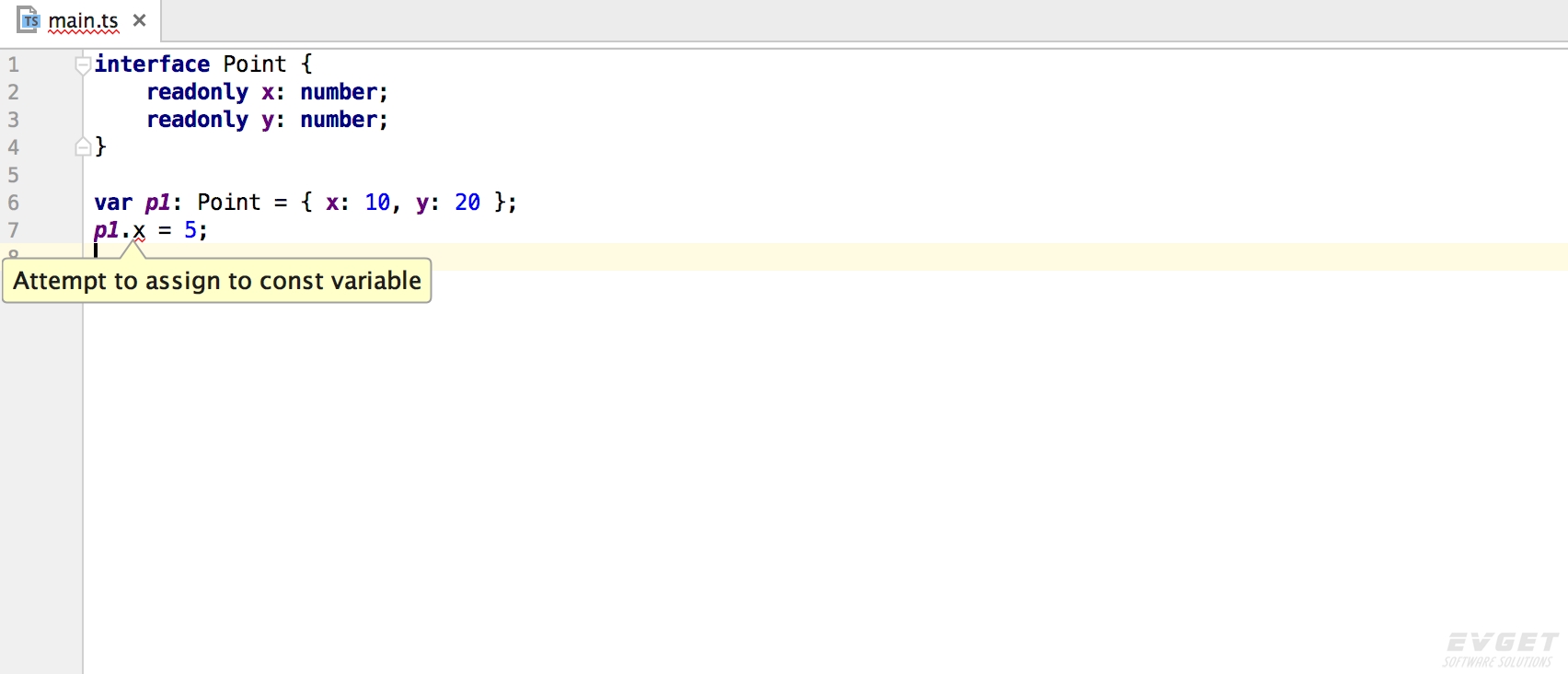The height and width of the screenshot is (674, 1568).
Task: Click the closing fold marker at line 4
Action: point(83,147)
